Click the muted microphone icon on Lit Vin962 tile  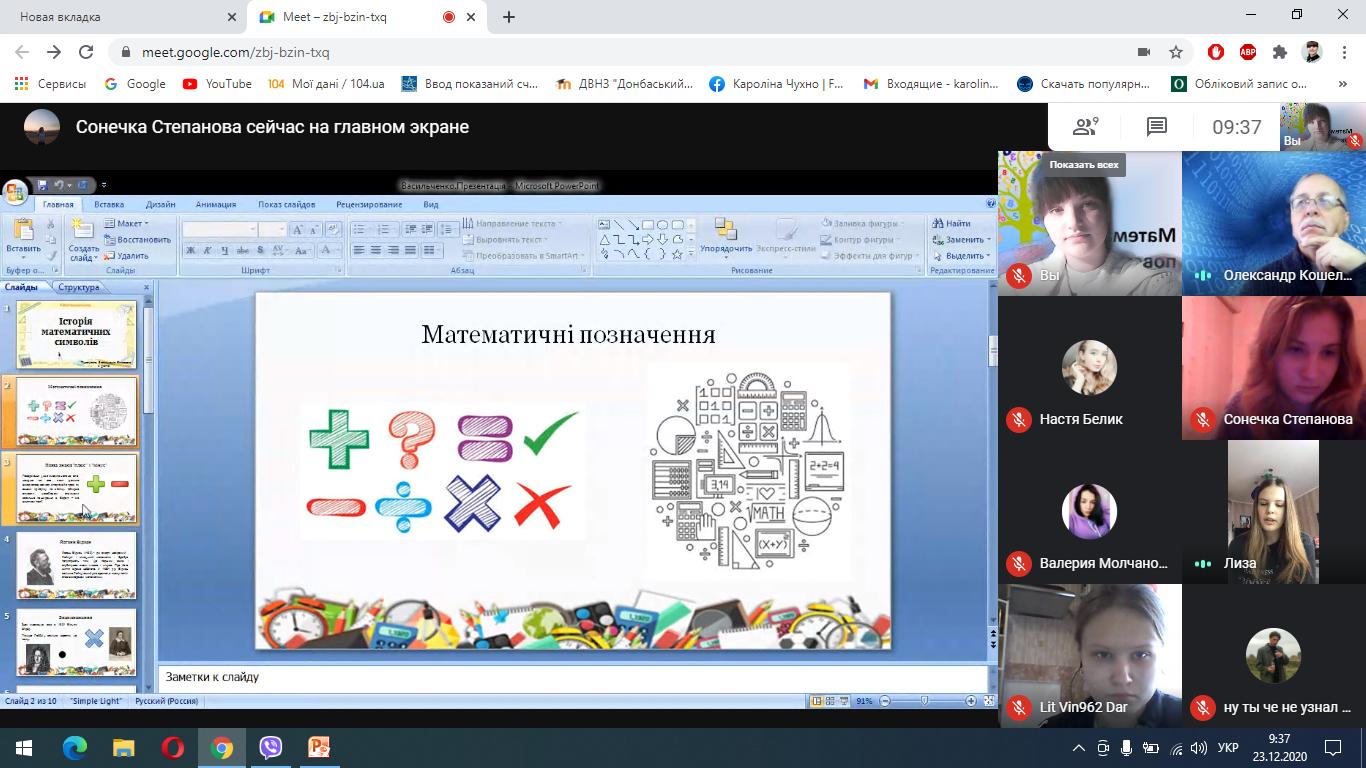pyautogui.click(x=1019, y=708)
